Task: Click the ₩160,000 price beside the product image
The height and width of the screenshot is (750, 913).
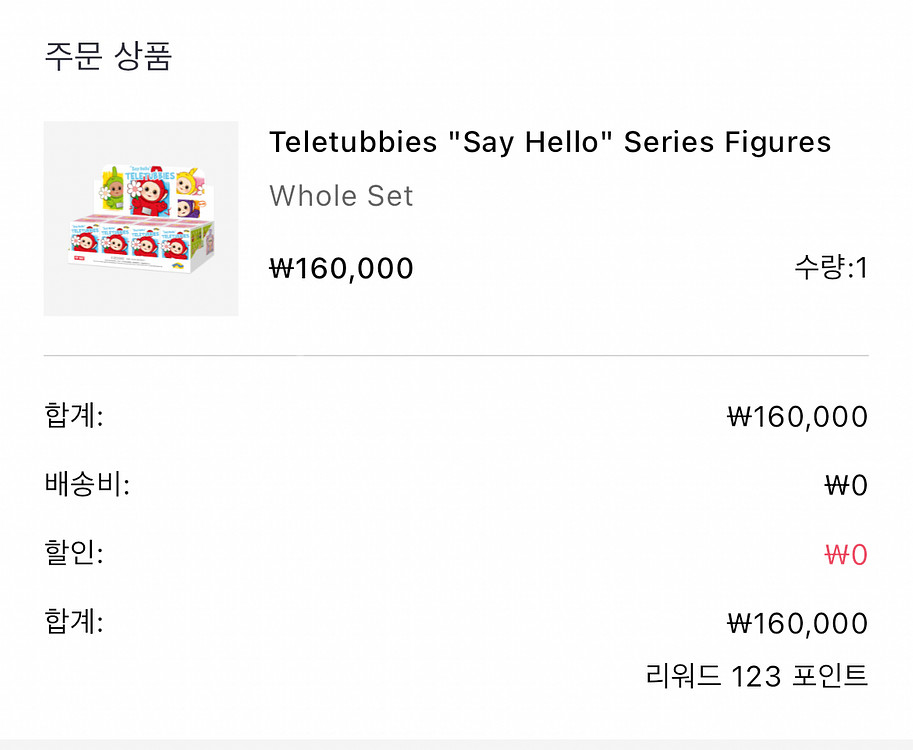Action: pos(341,268)
